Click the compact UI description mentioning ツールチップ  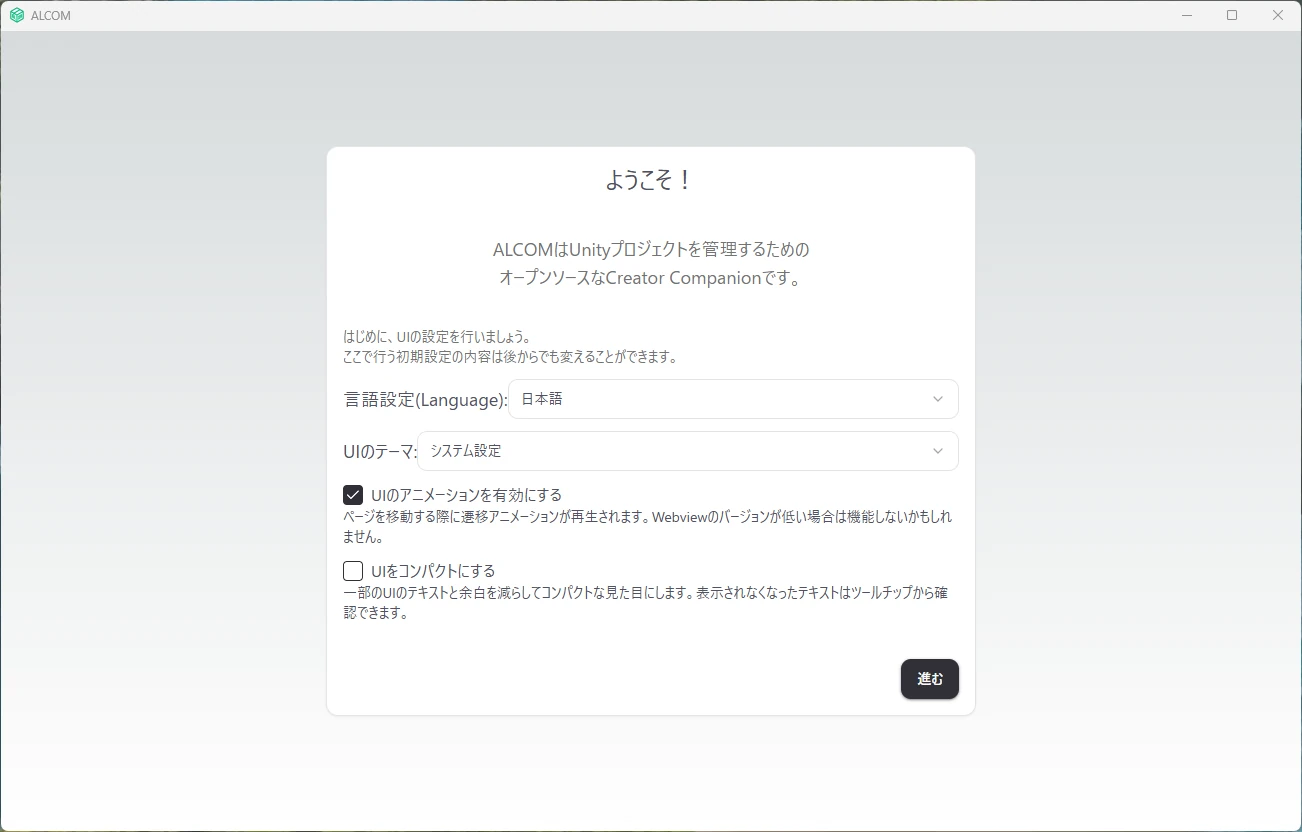pyautogui.click(x=646, y=603)
